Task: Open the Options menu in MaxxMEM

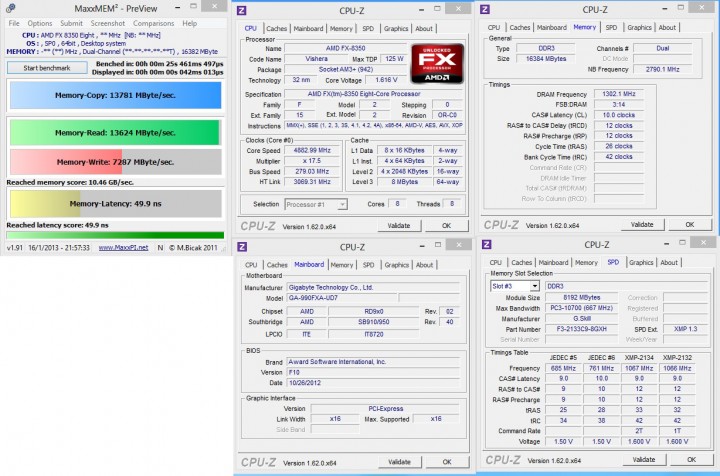Action: pyautogui.click(x=39, y=23)
